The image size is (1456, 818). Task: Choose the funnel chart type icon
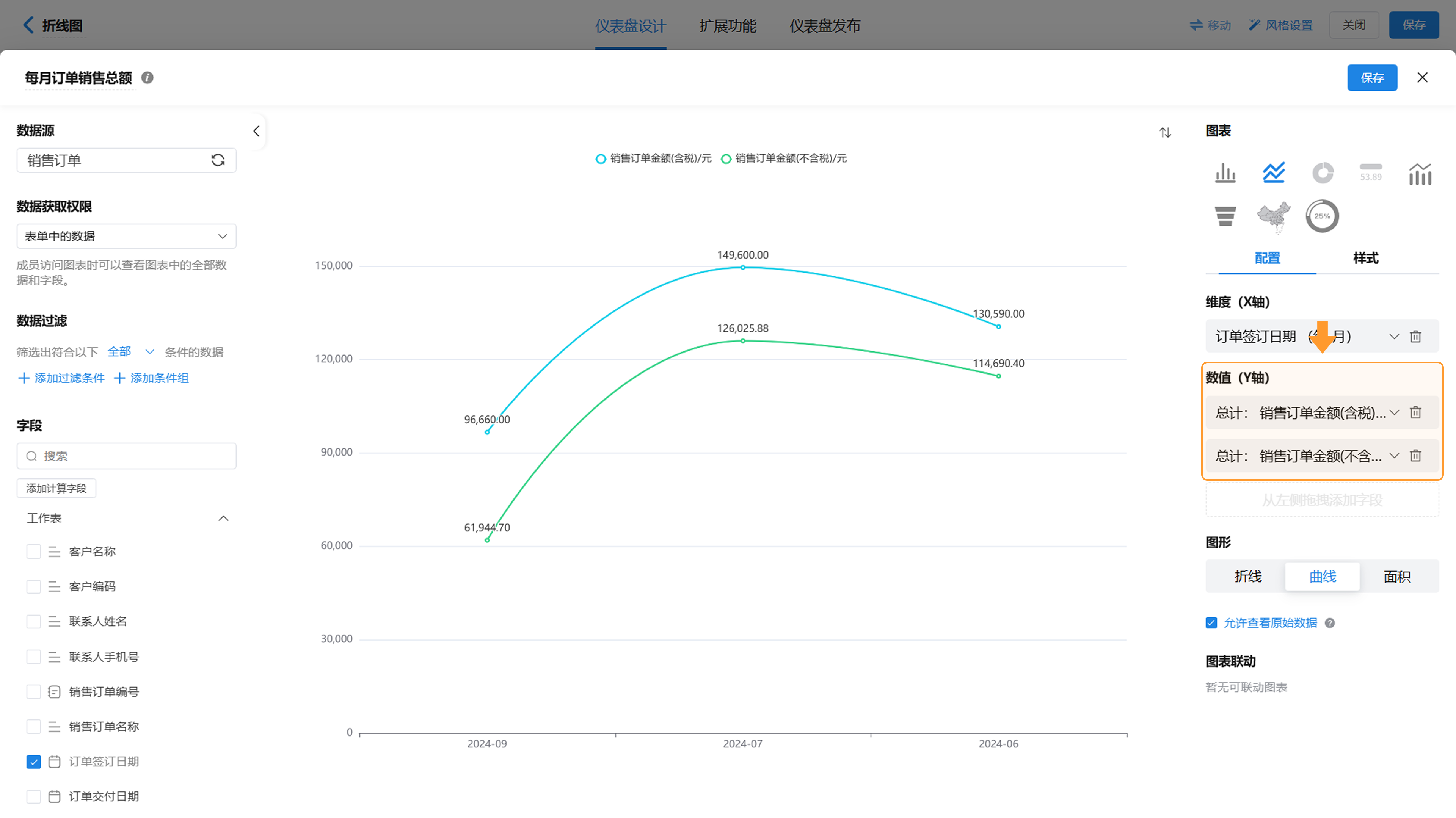(1225, 216)
